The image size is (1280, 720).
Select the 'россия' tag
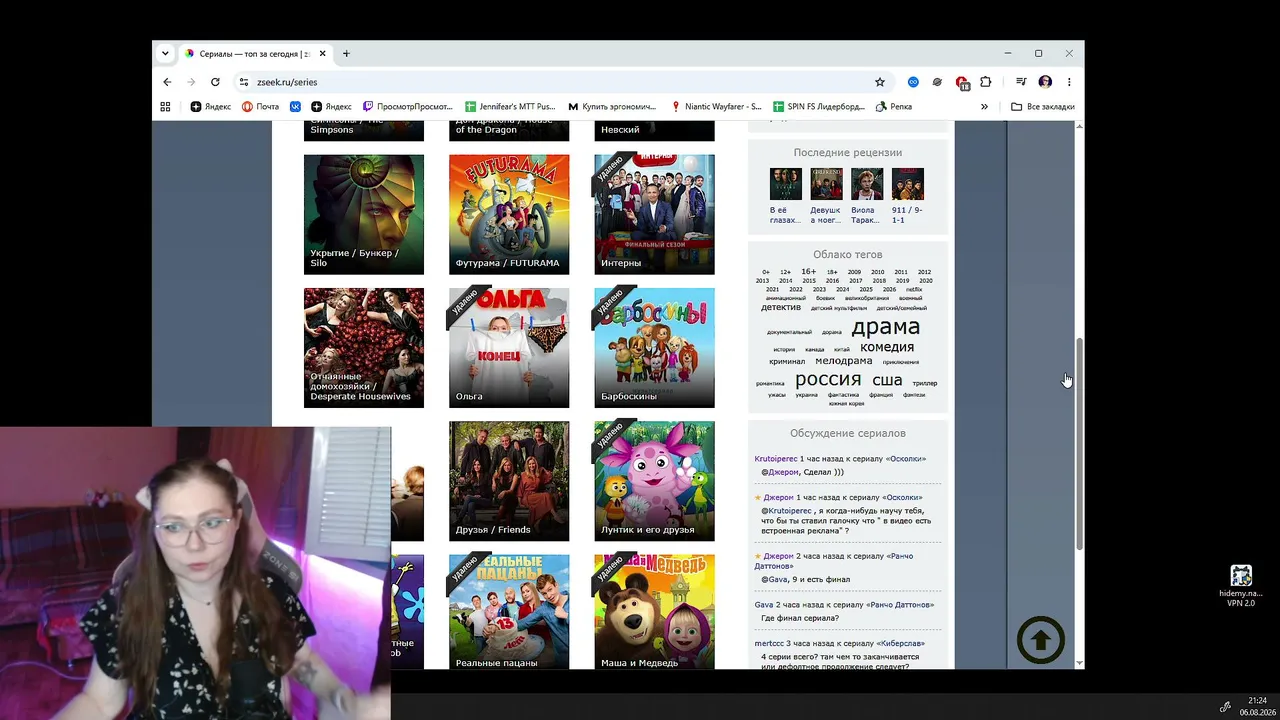click(828, 379)
